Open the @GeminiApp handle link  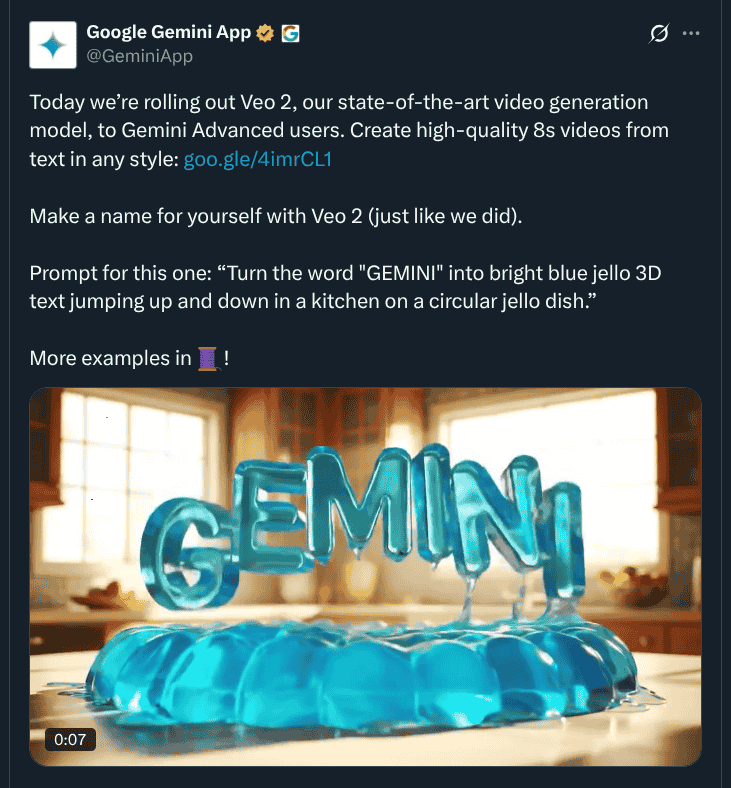139,56
